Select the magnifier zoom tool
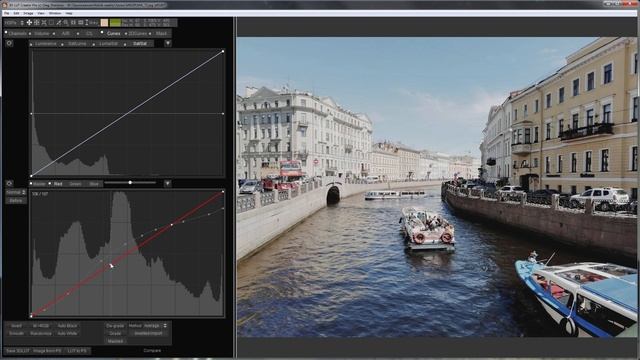The height and width of the screenshot is (360, 640). tap(66, 22)
